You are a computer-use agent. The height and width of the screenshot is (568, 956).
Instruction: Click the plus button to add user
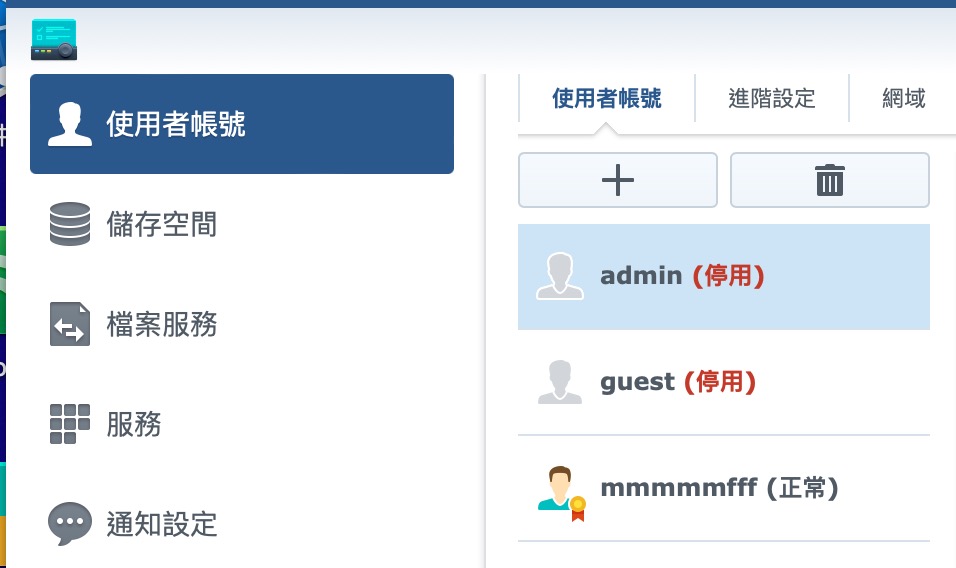[617, 180]
